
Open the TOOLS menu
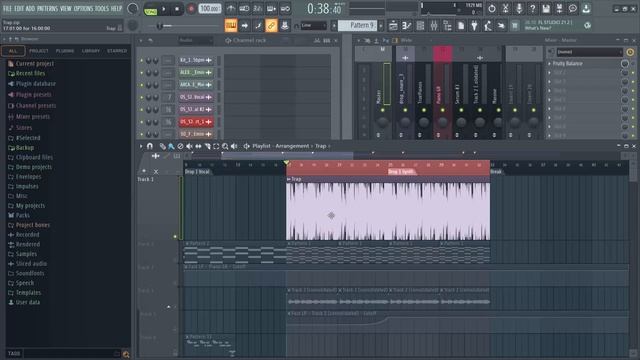pos(102,8)
